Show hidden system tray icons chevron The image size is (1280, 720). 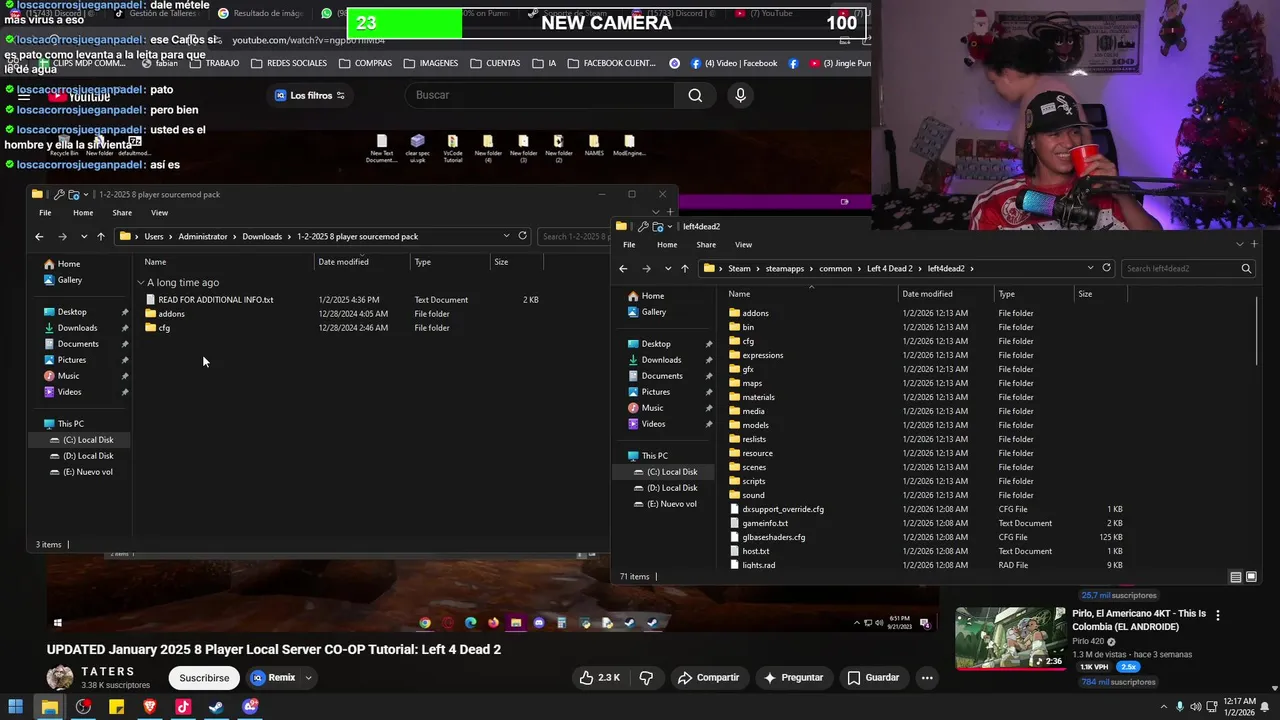[x=1166, y=707]
